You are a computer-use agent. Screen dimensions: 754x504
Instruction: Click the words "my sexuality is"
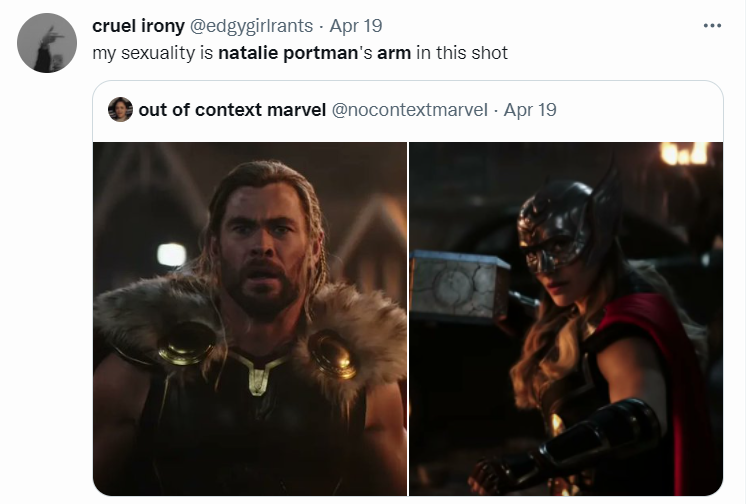pyautogui.click(x=153, y=53)
